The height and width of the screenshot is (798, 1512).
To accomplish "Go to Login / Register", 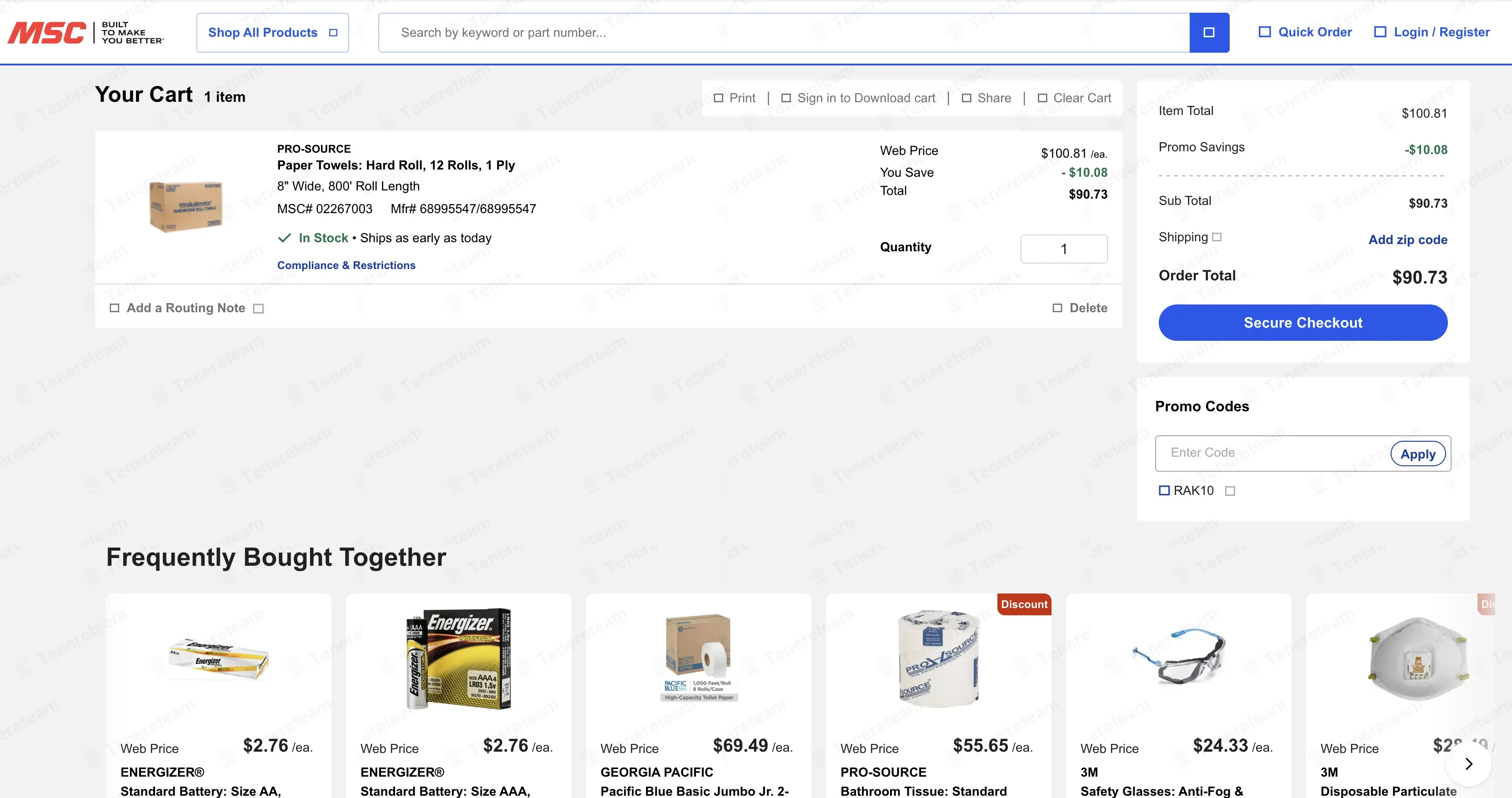I will point(1432,32).
